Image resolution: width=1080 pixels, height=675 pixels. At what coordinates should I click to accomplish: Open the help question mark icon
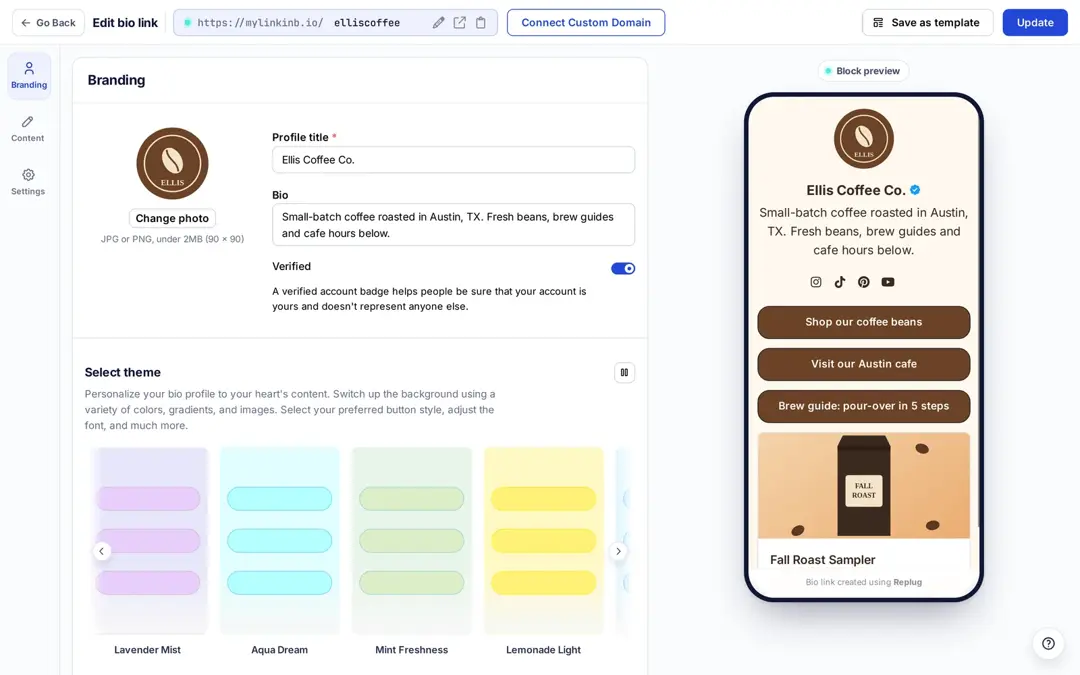pyautogui.click(x=1048, y=643)
